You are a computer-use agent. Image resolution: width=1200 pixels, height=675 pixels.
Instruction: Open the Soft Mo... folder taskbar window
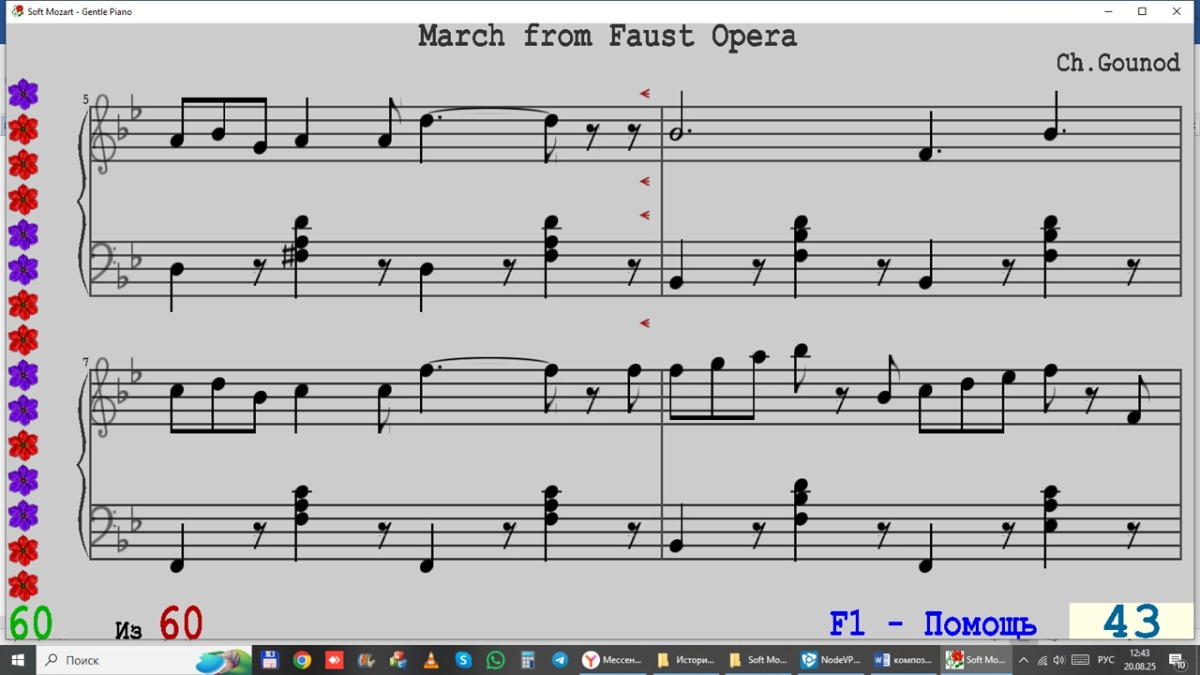pos(757,660)
